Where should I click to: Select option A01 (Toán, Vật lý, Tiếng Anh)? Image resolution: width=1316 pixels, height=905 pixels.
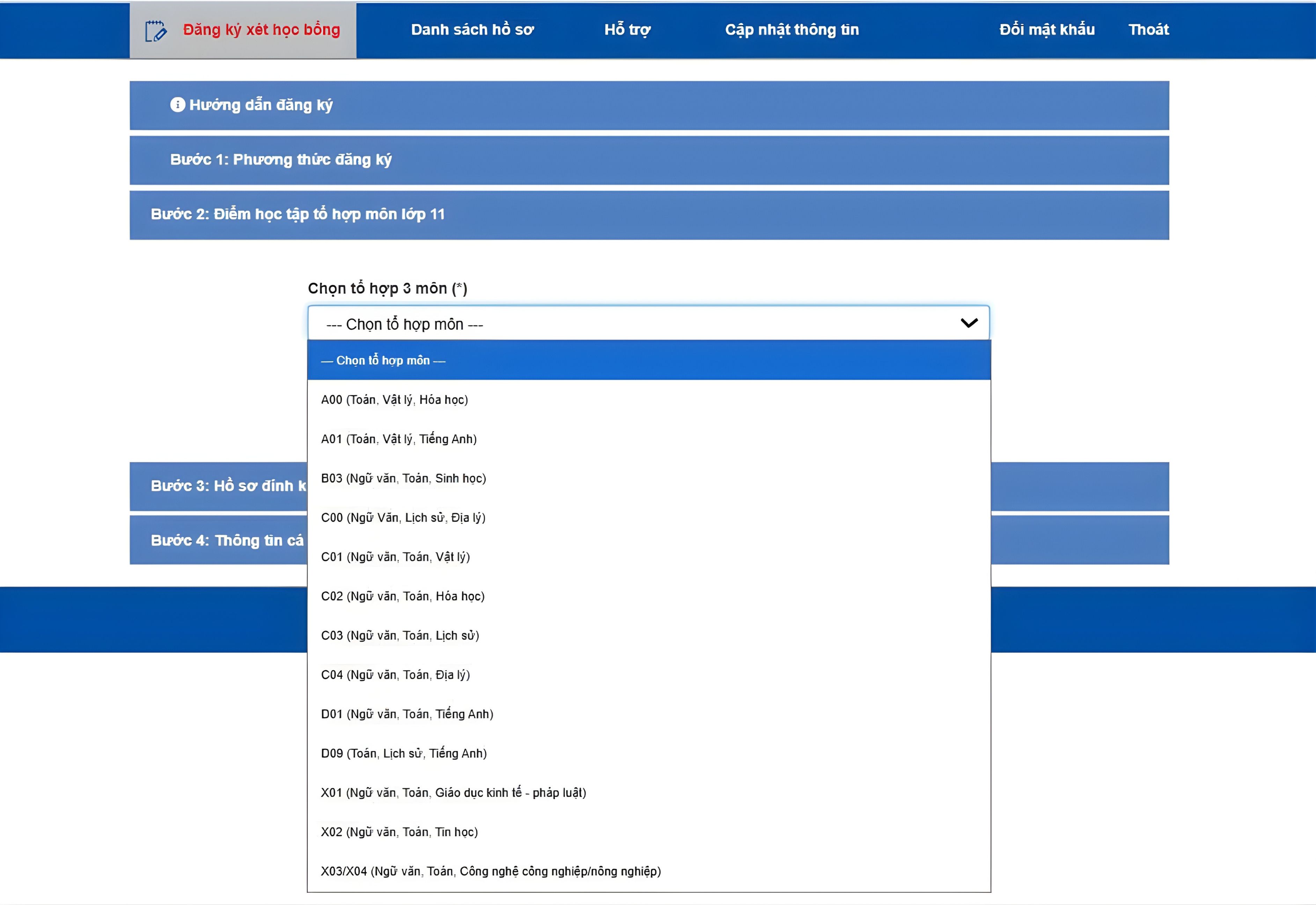pyautogui.click(x=399, y=439)
